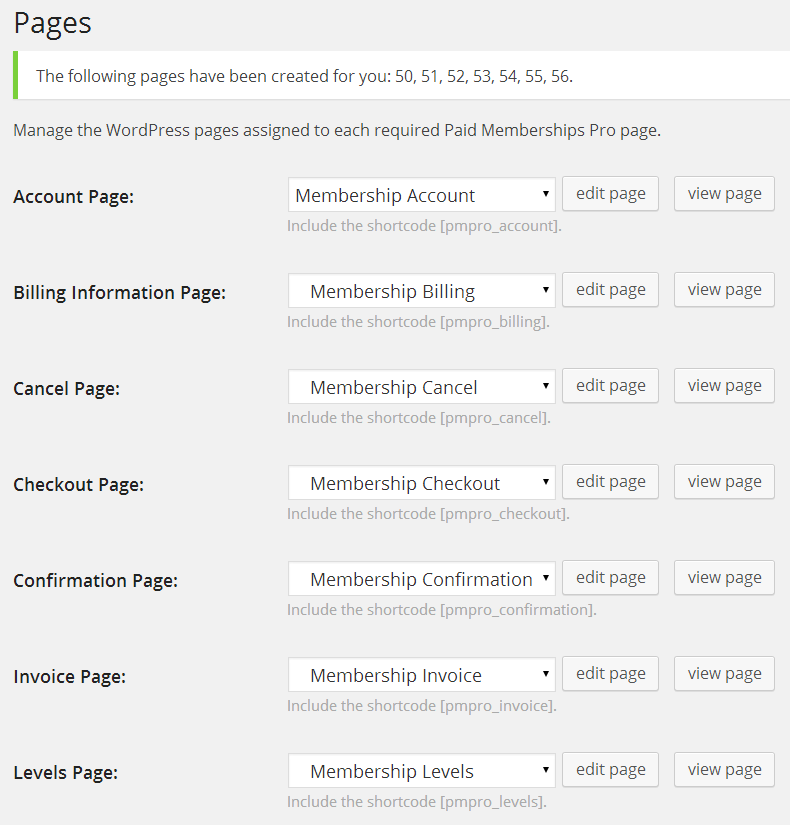Edit the Membership Billing page
Viewport: 790px width, 825px height.
610,289
